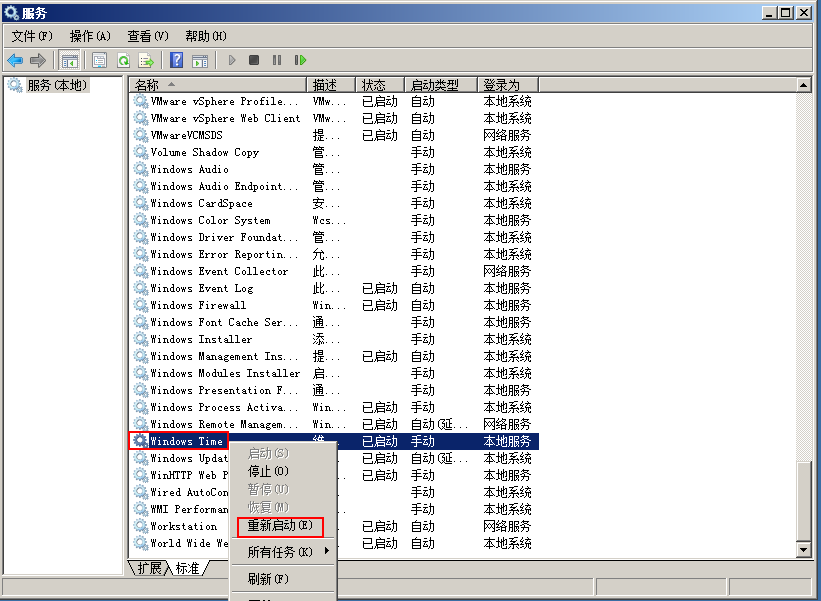Click 网络服务 in VMwareVCMSDS row
The image size is (821, 601).
pyautogui.click(x=507, y=135)
